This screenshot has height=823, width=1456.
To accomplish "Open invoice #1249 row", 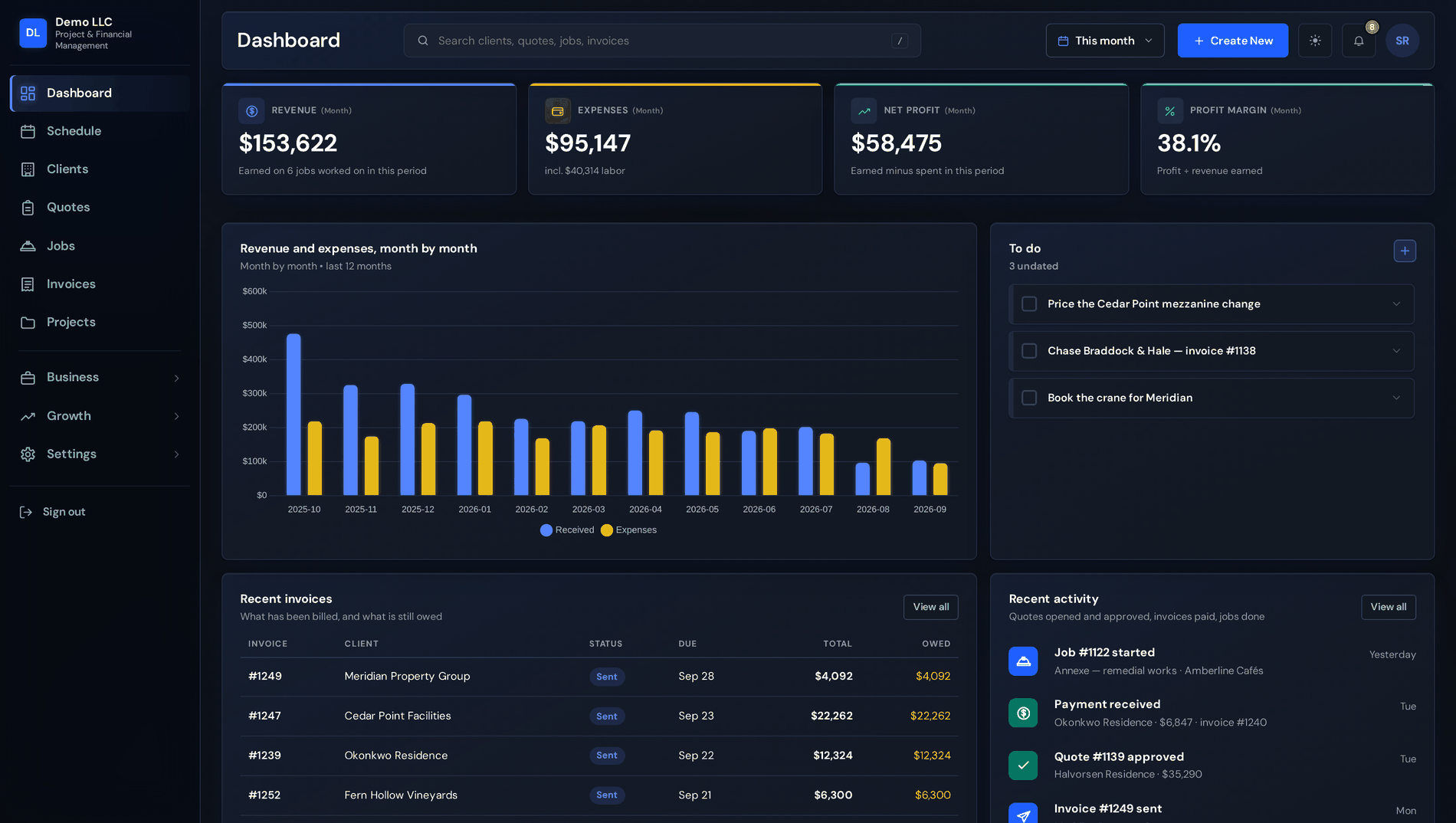I will click(x=598, y=677).
